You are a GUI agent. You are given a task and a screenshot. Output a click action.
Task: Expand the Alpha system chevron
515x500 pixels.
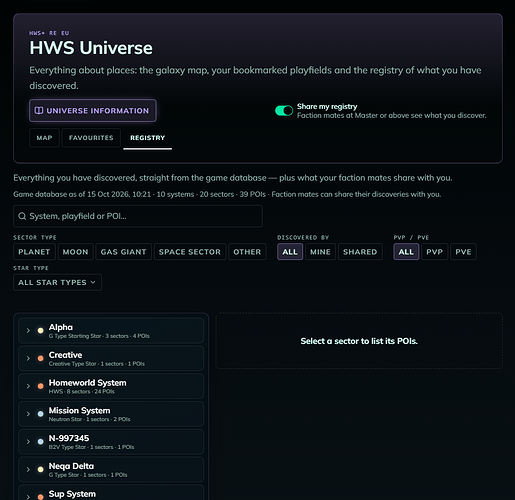pos(28,331)
